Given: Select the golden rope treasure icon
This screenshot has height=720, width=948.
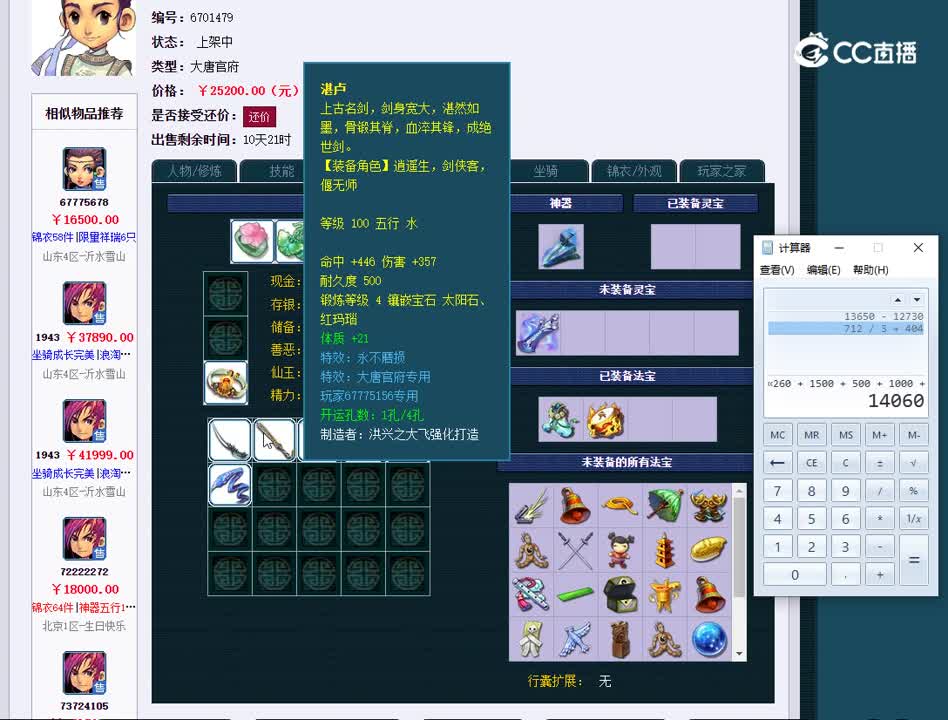Looking at the screenshot, I should pyautogui.click(x=620, y=505).
